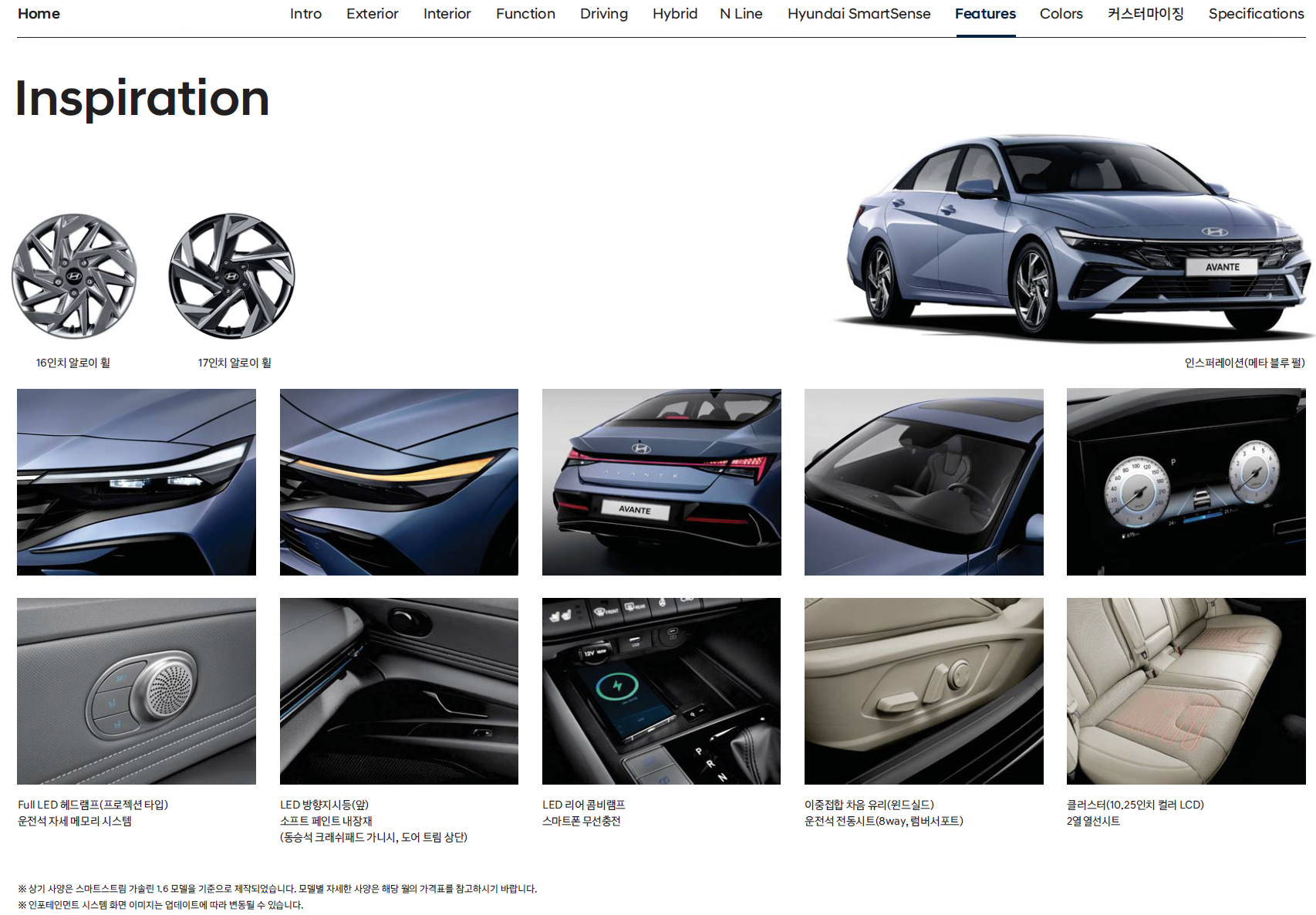The image size is (1316, 915).
Task: Click the footnote starting '상기 사양은 스마트스트림'
Action: click(278, 889)
